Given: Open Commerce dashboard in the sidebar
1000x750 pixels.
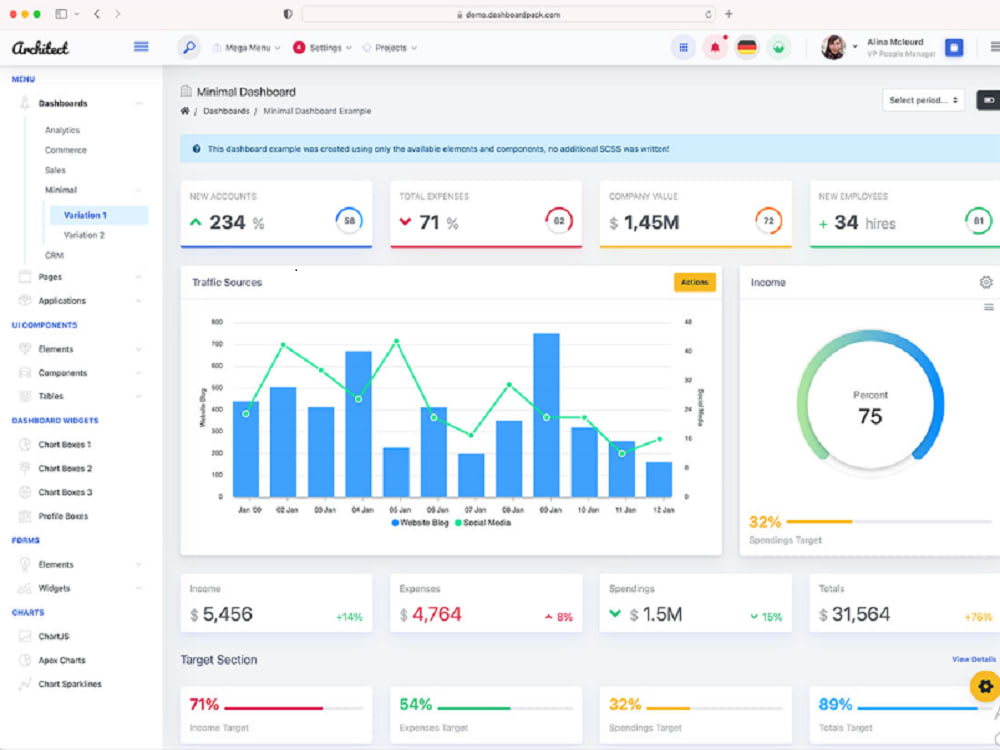Looking at the screenshot, I should 65,150.
